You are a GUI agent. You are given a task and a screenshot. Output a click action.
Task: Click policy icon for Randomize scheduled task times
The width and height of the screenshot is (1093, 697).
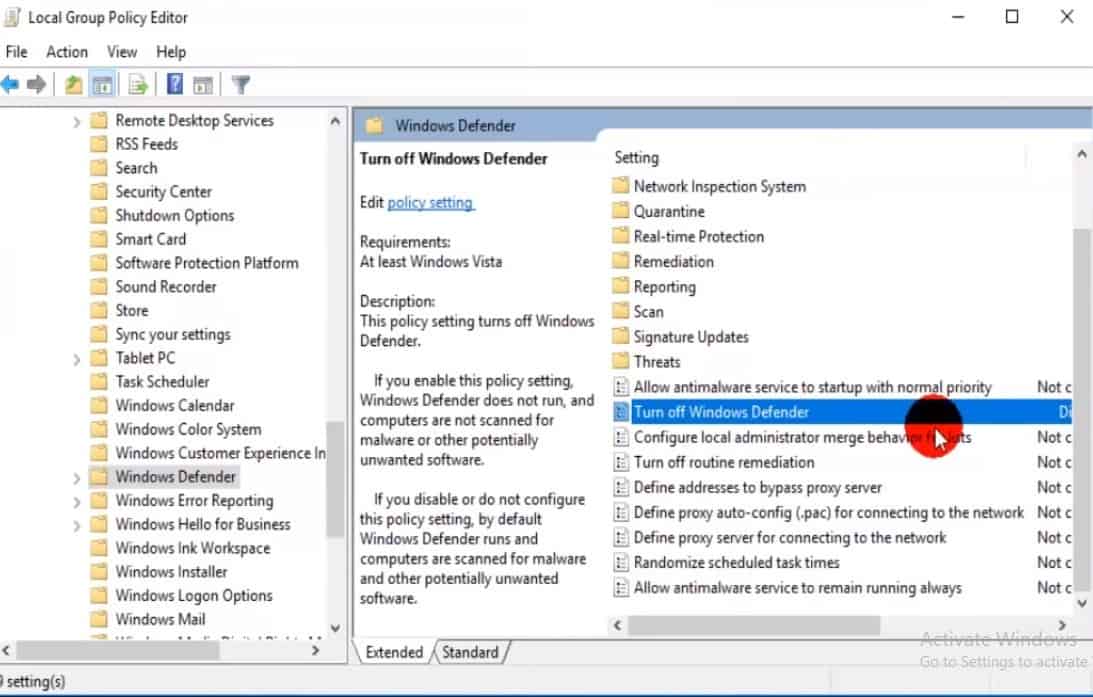click(x=620, y=562)
